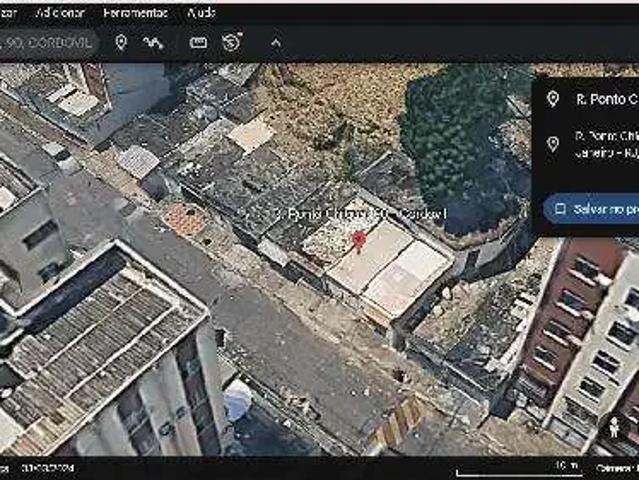Open the Ferramentas menu
Image resolution: width=639 pixels, height=480 pixels.
[136, 13]
